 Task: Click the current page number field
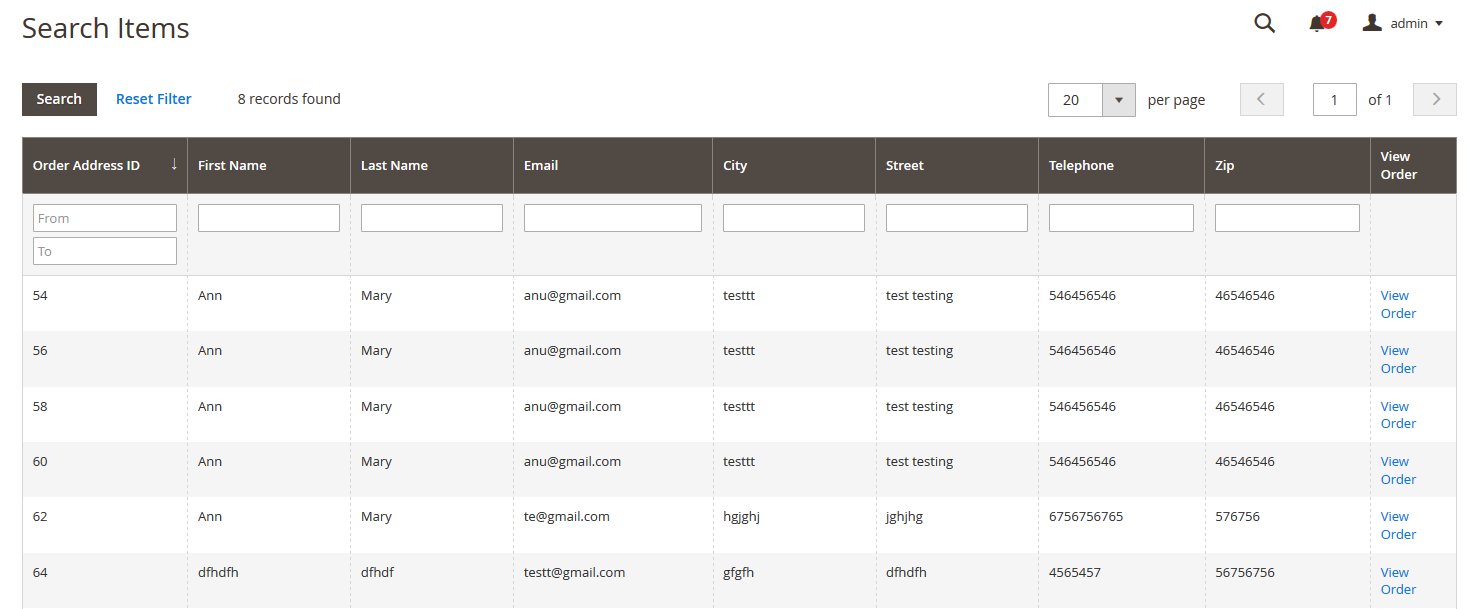click(1334, 100)
